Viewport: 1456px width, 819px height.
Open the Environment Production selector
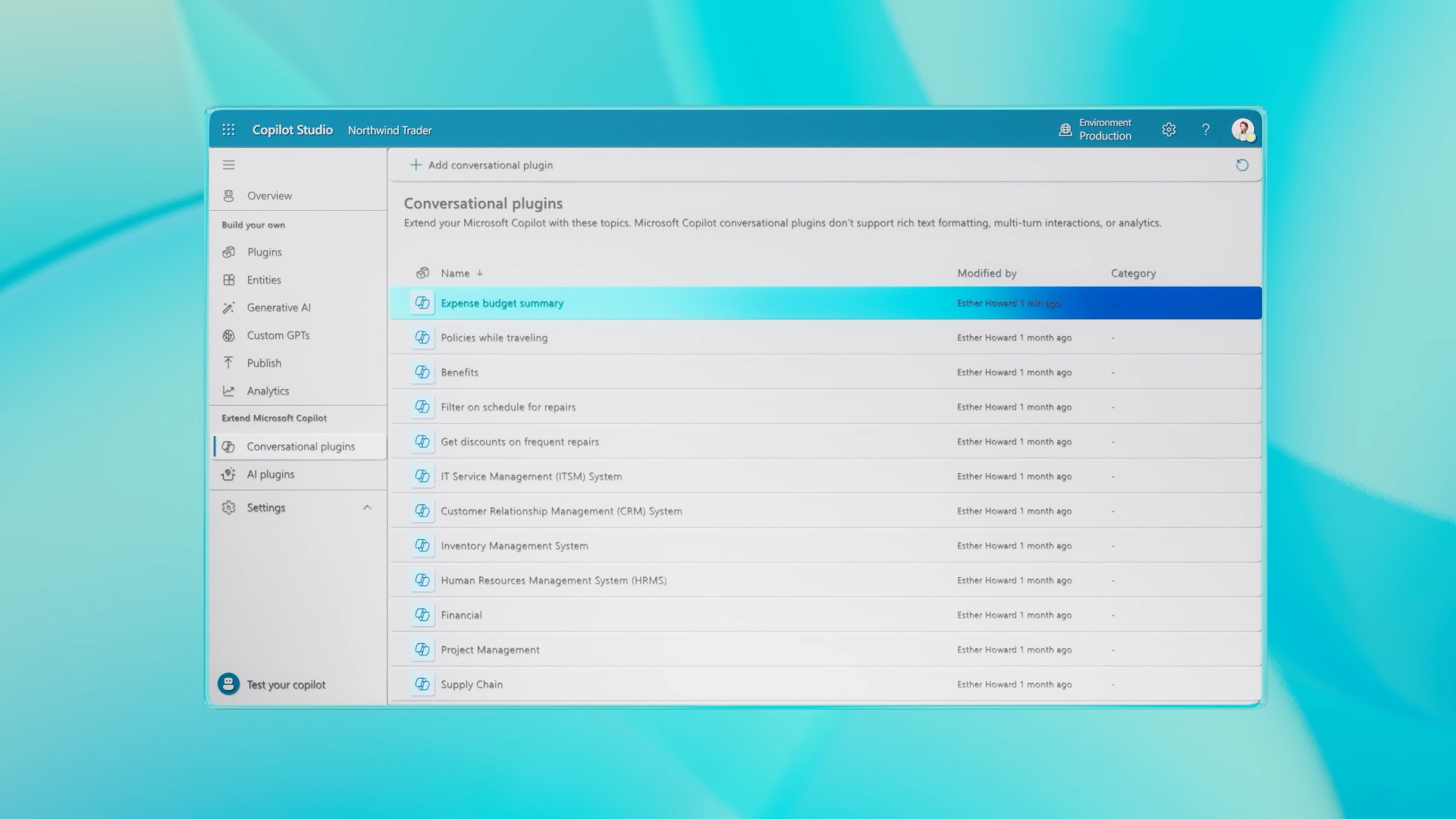point(1096,129)
